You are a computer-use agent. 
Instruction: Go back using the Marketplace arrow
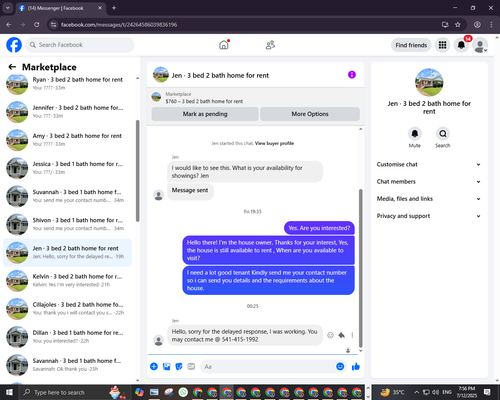tap(12, 67)
